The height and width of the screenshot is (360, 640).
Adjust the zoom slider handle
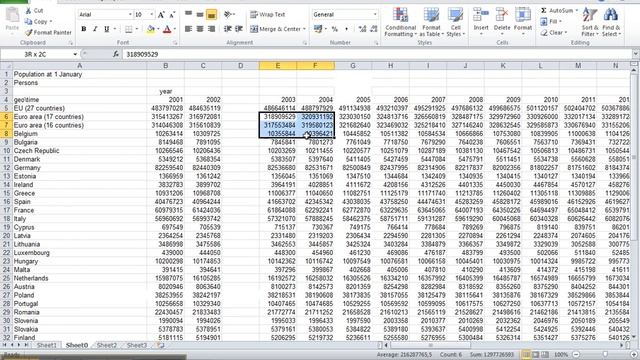coord(605,355)
